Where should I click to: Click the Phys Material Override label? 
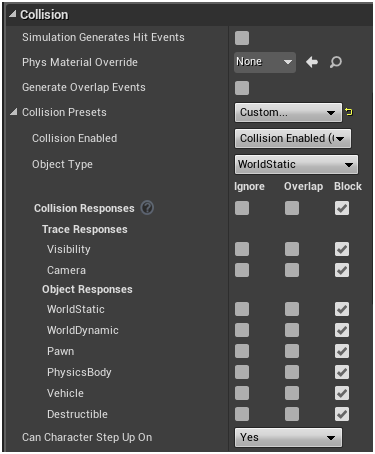click(80, 62)
